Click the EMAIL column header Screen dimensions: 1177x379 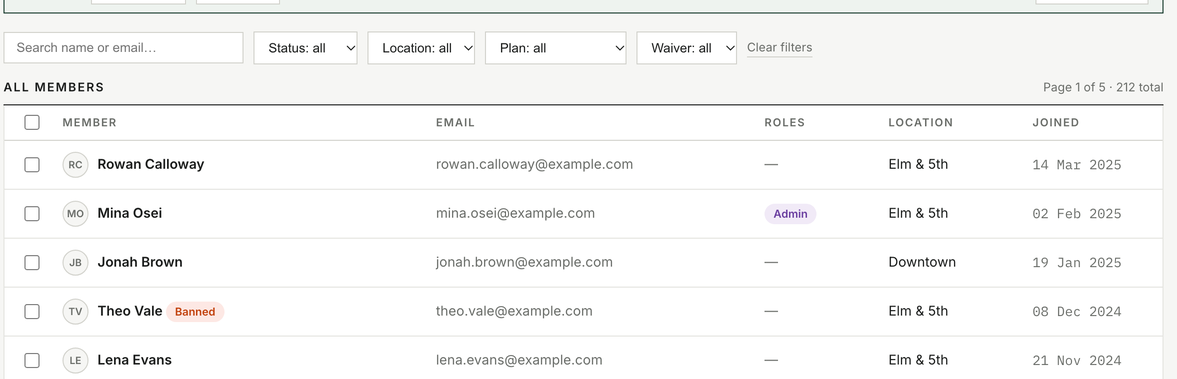(456, 122)
